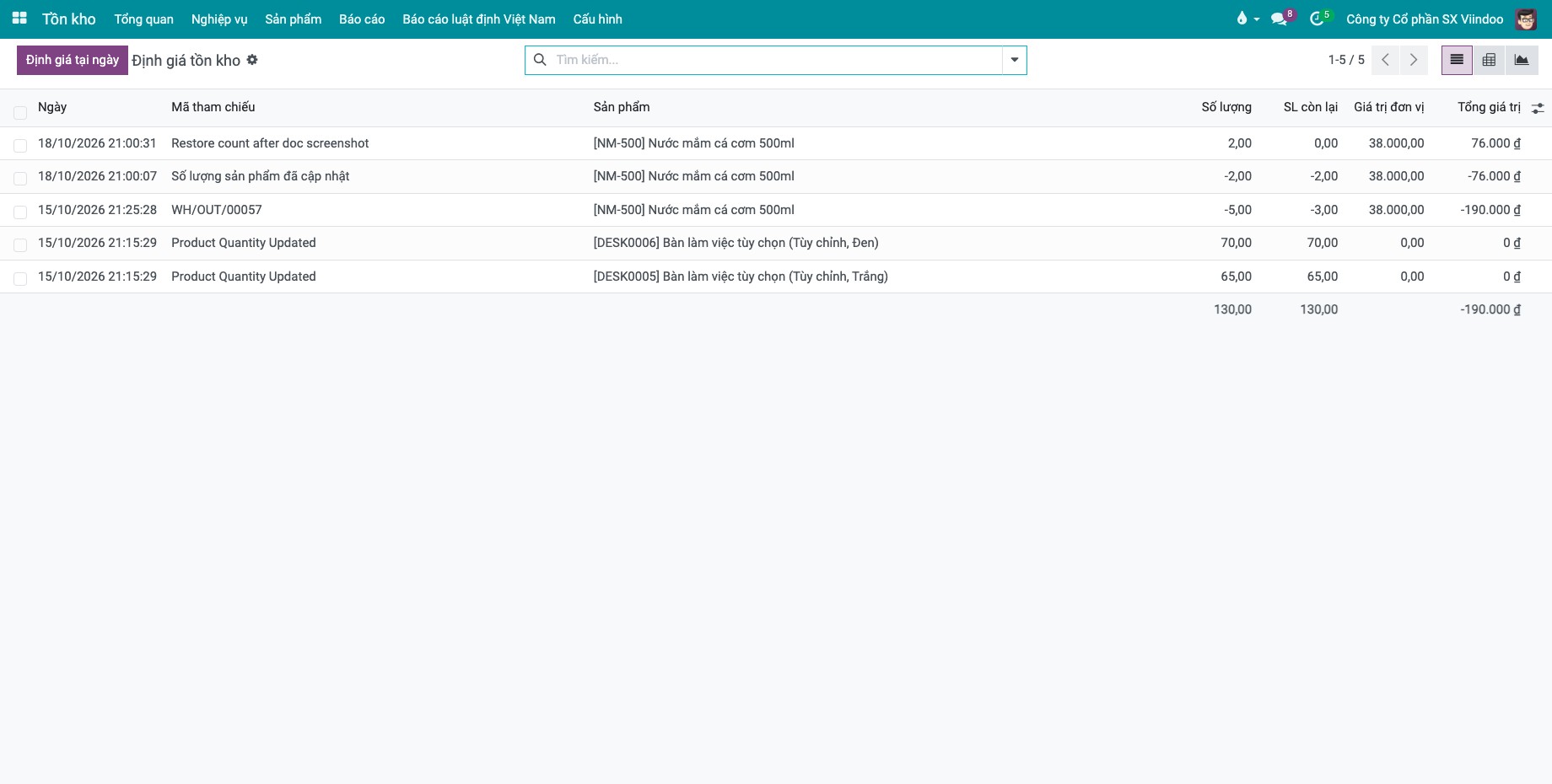Switch to the graph view
The image size is (1552, 784).
[1522, 60]
